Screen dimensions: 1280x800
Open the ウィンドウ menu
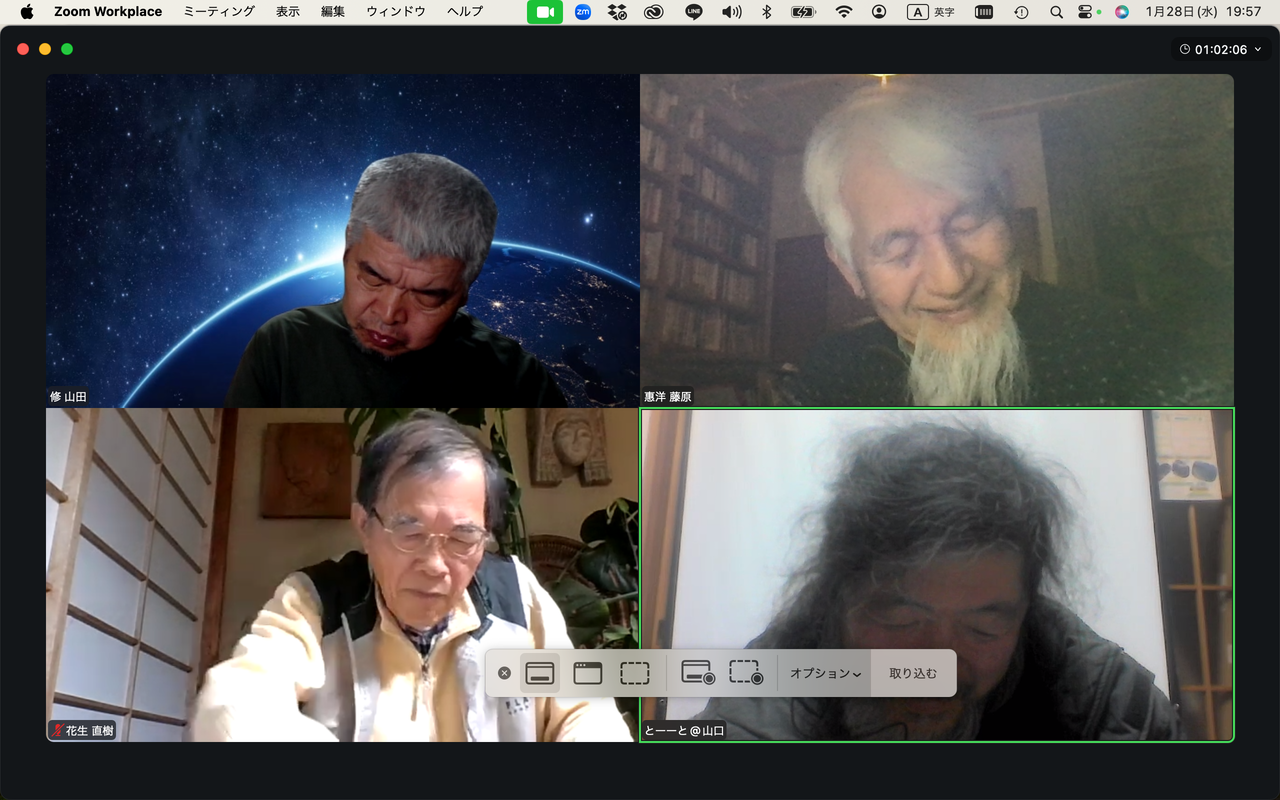coord(396,12)
